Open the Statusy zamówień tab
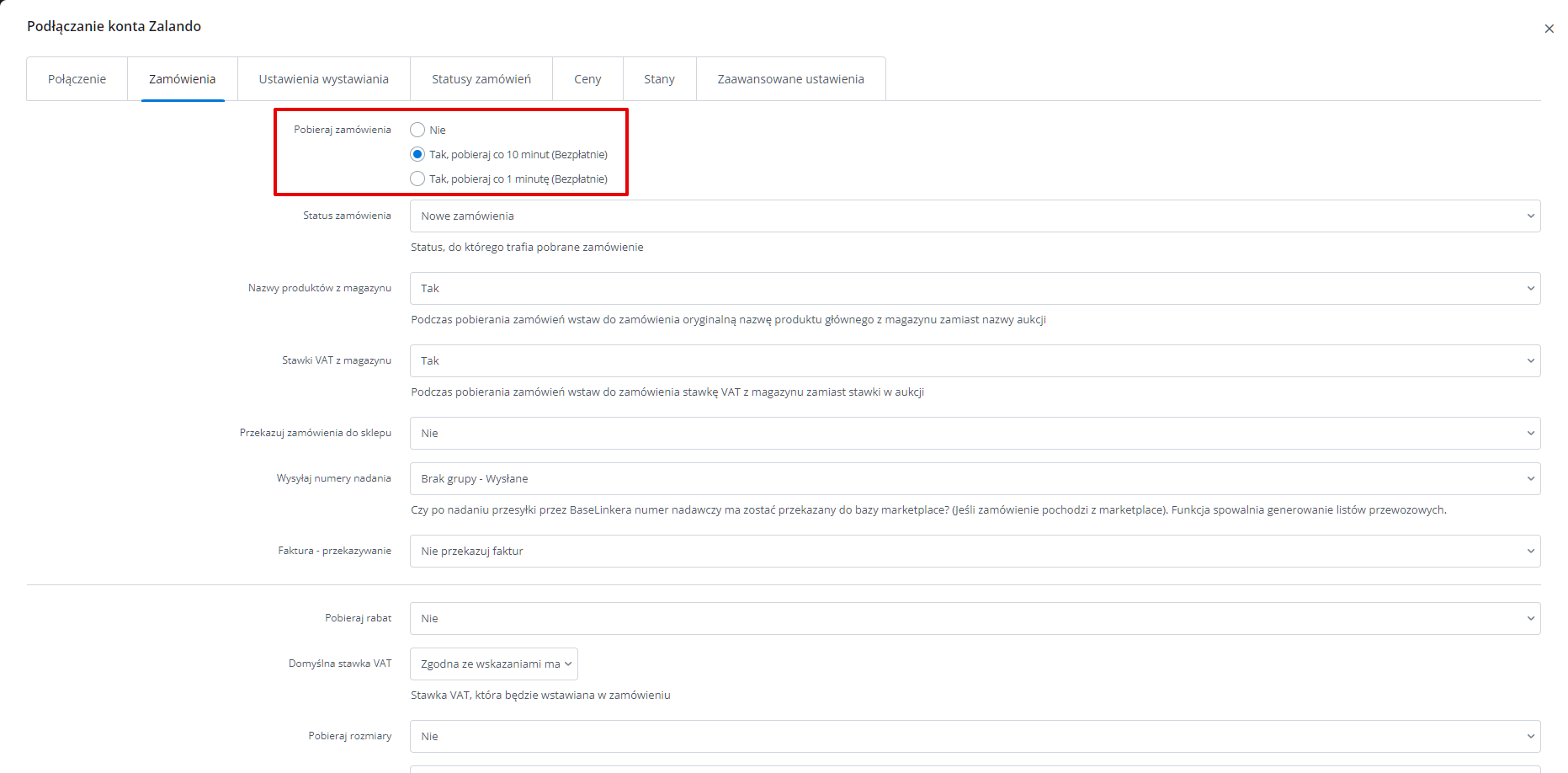Screen dimensions: 1568x773 [481, 79]
